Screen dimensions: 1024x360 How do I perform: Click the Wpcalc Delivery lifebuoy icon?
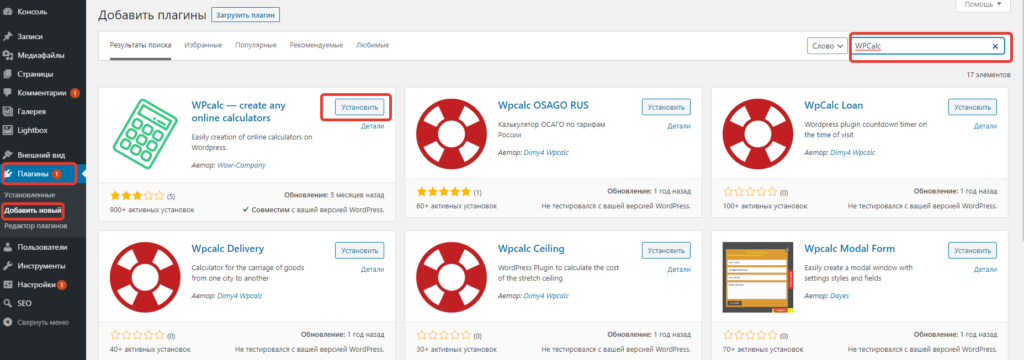(x=145, y=278)
